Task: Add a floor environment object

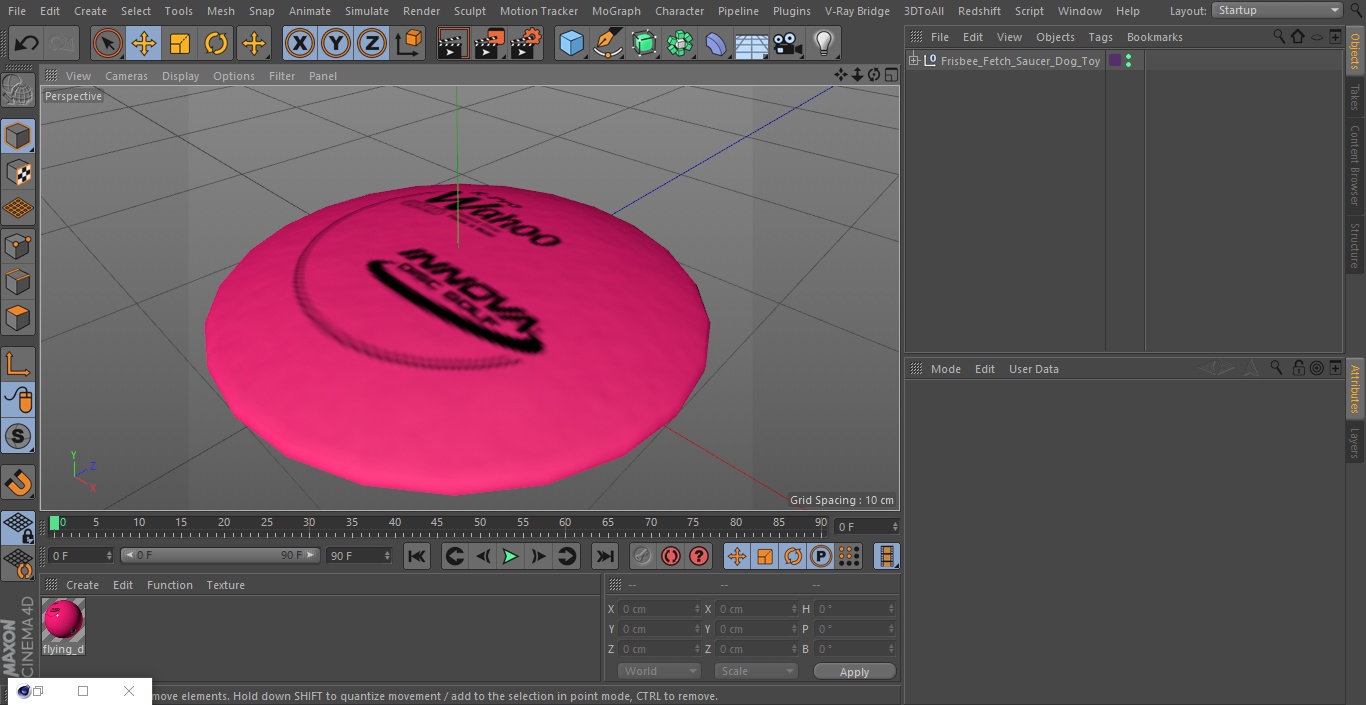Action: point(752,44)
